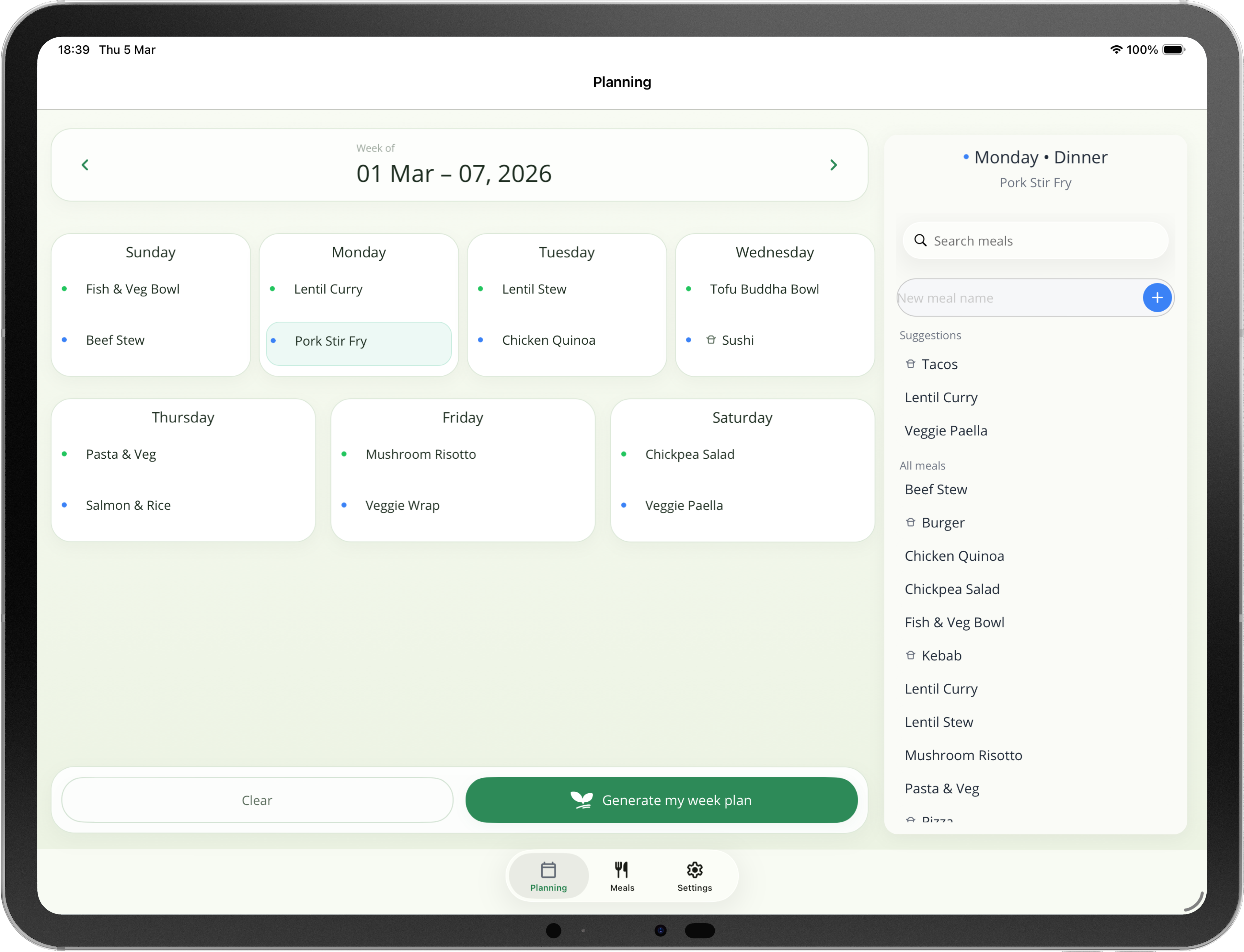Image resolution: width=1244 pixels, height=952 pixels.
Task: Open the Settings tab
Action: (694, 876)
